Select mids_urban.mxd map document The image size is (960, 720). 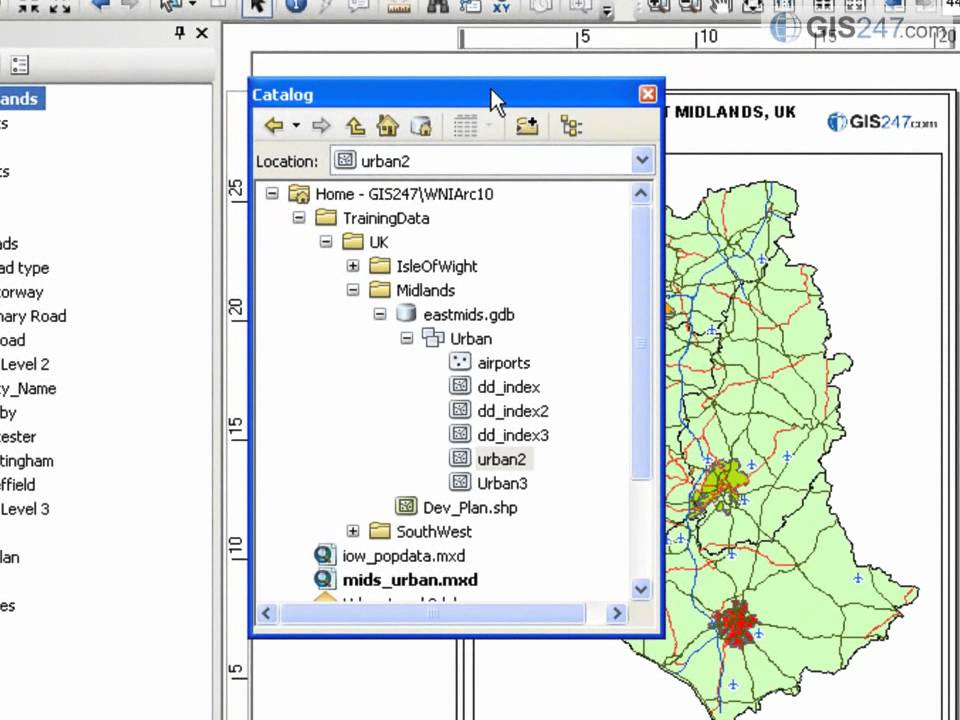(410, 580)
